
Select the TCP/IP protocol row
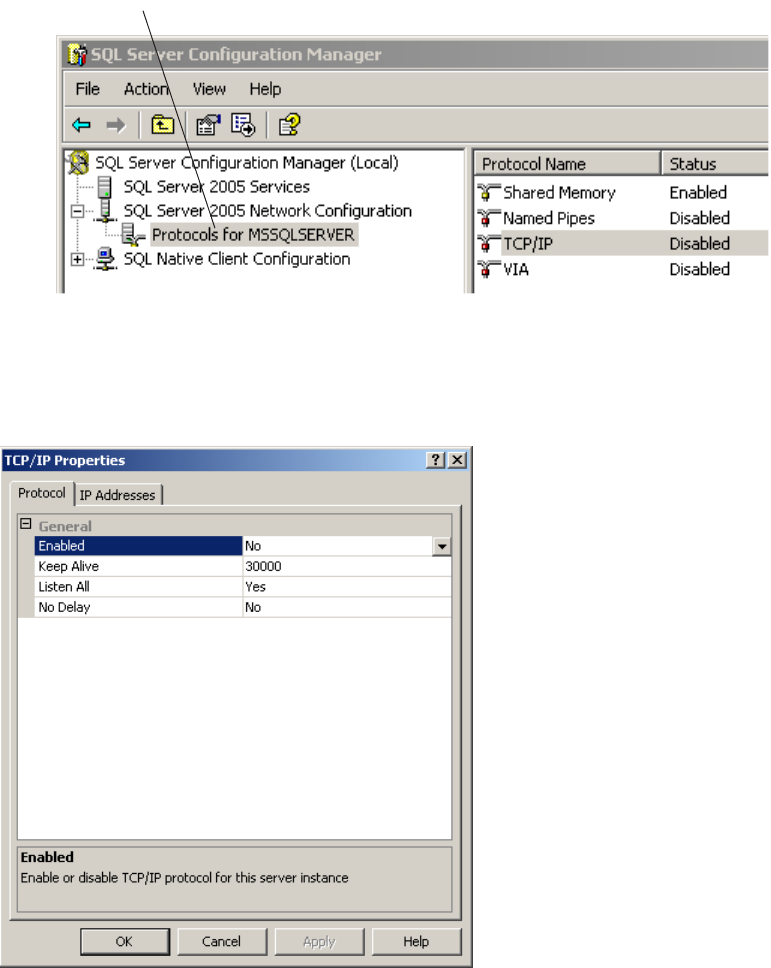coord(622,244)
